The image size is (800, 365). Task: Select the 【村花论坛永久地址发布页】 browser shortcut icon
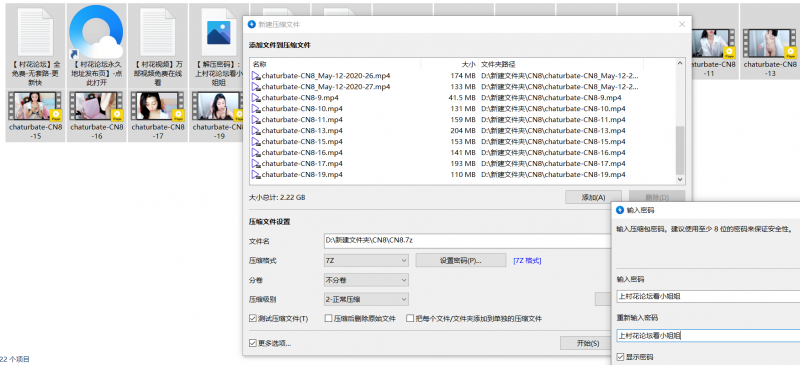(96, 32)
